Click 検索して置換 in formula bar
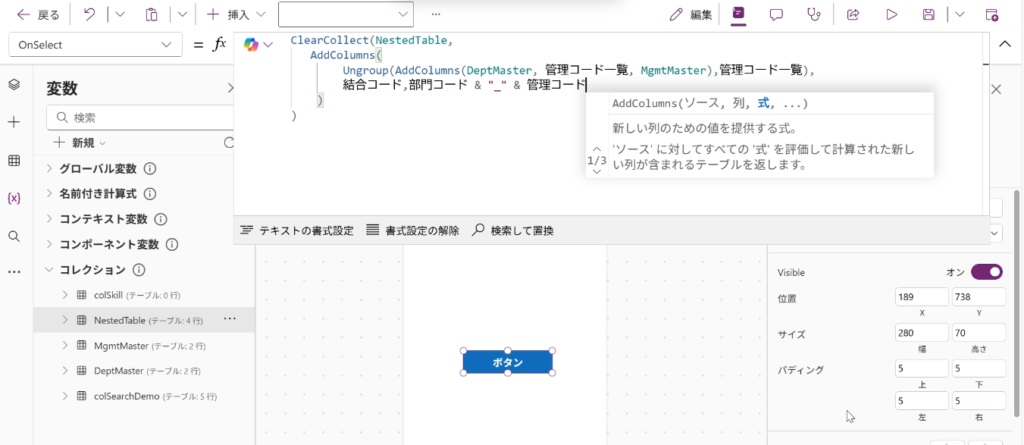1024x445 pixels. pyautogui.click(x=512, y=230)
